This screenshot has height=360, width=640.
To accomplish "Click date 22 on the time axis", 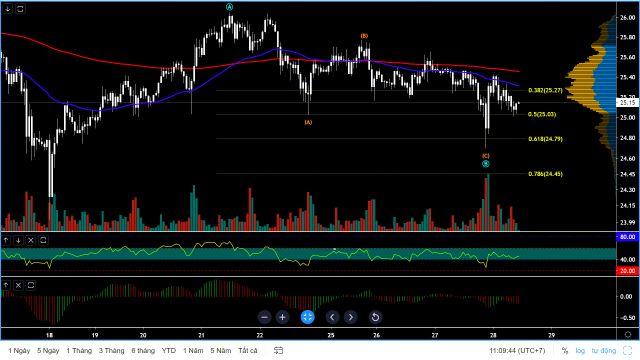I will [260, 335].
